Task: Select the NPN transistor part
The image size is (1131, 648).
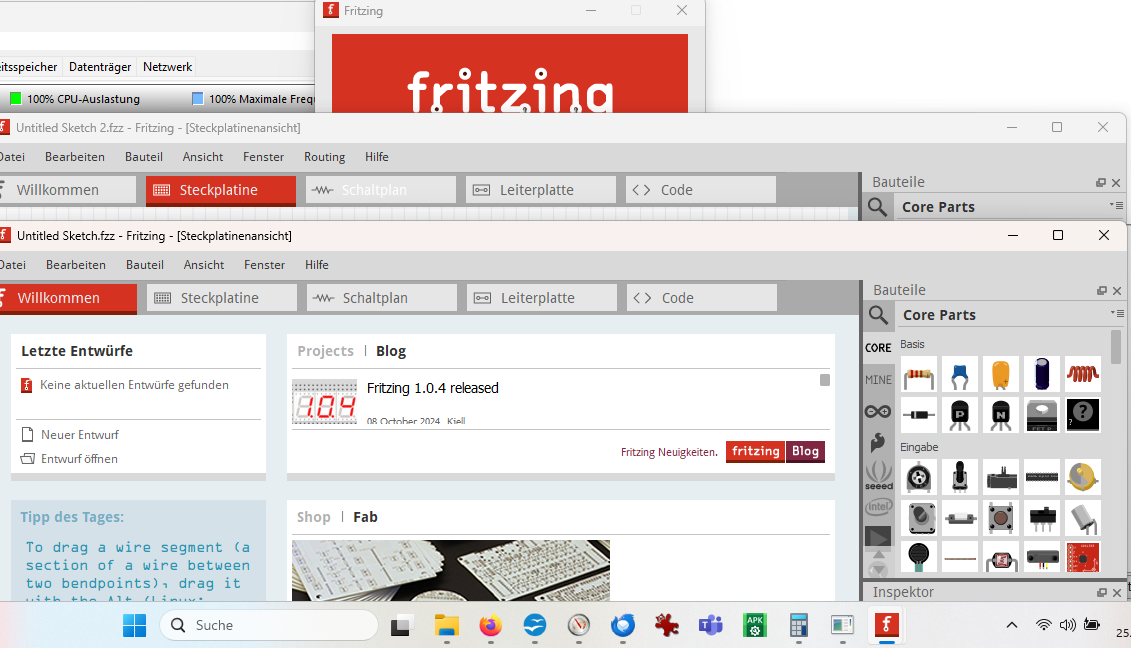Action: click(x=1000, y=414)
